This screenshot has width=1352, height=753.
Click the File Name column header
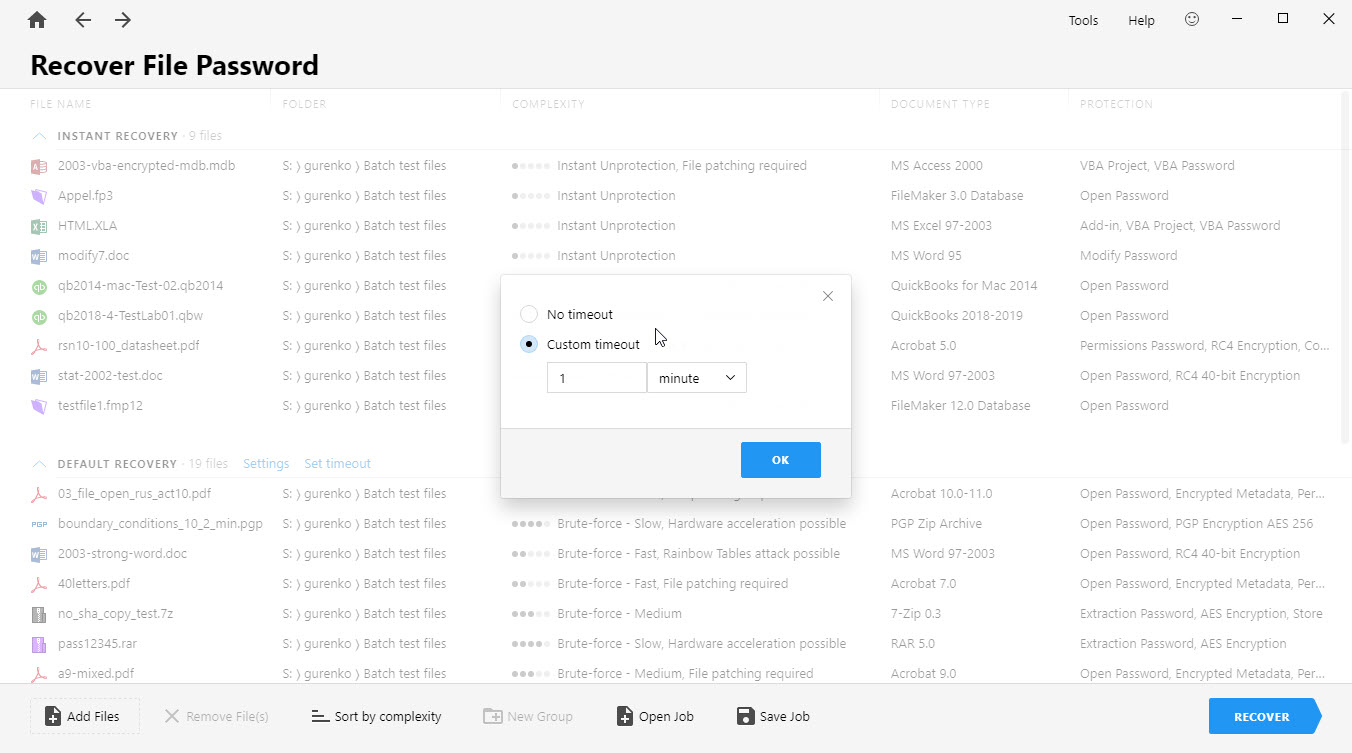(61, 104)
